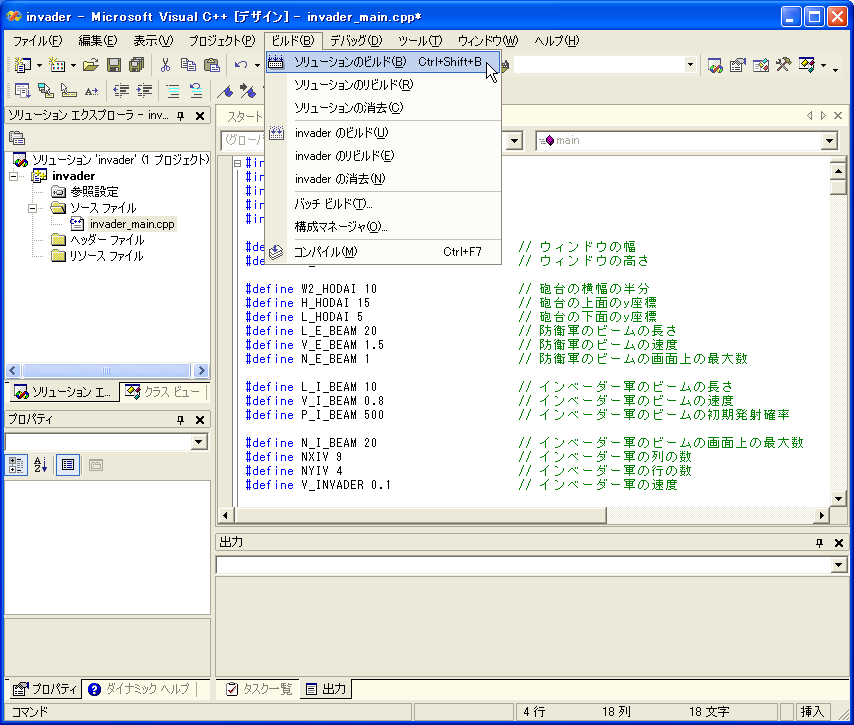Collapse the #include code outline block

pyautogui.click(x=237, y=163)
